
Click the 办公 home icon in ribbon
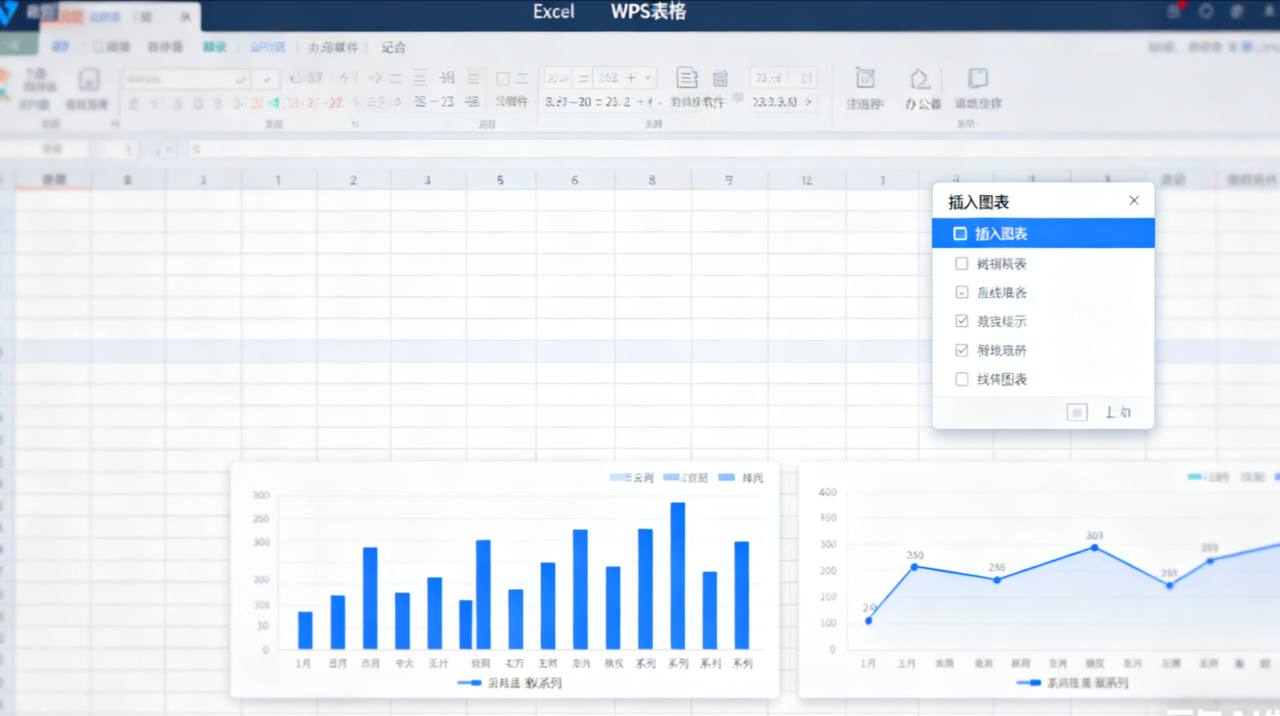coord(920,80)
